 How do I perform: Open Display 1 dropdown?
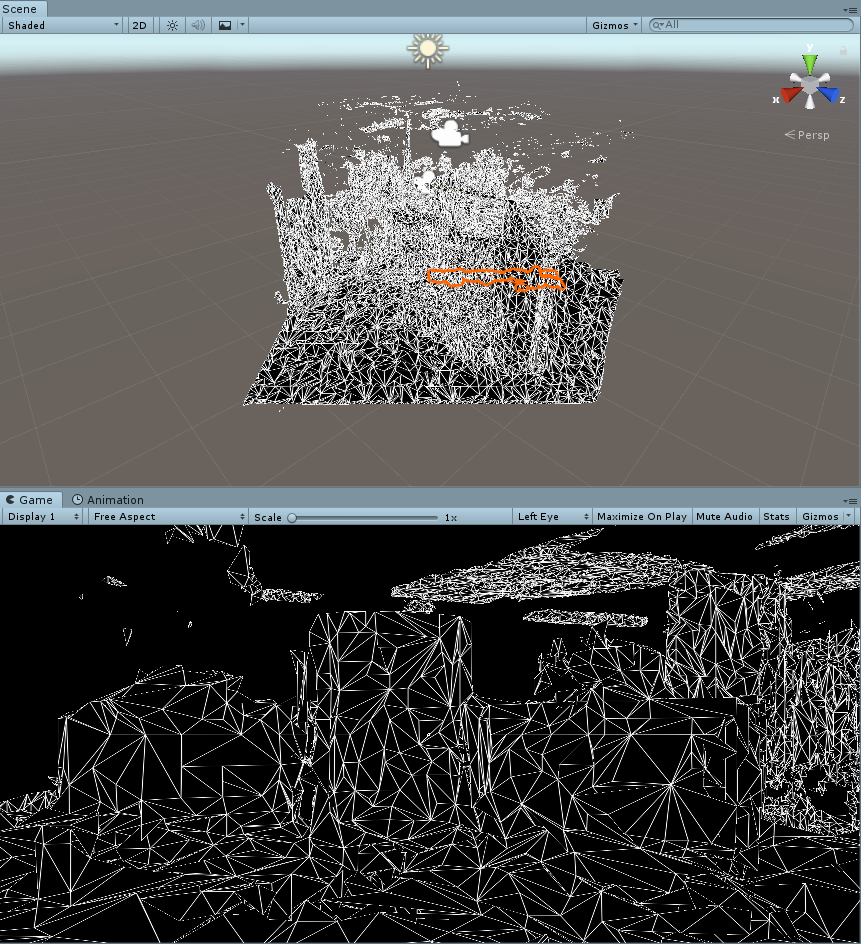43,517
